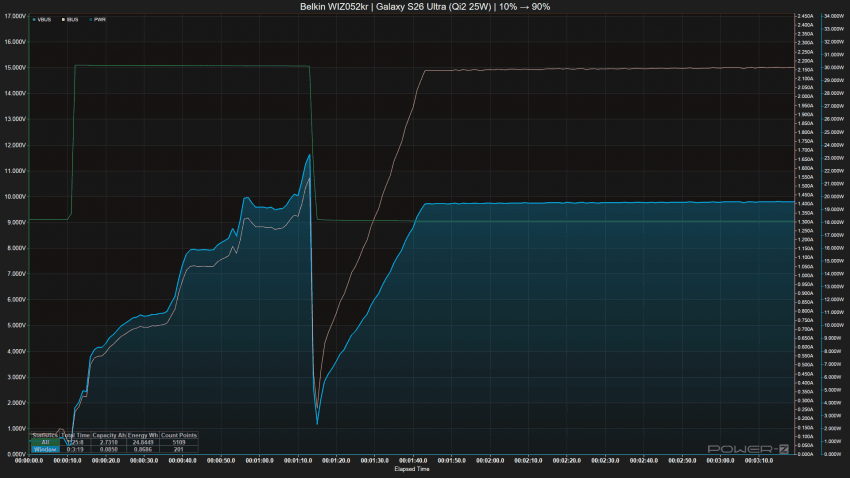Click the 24.8449 energy value

point(143,442)
